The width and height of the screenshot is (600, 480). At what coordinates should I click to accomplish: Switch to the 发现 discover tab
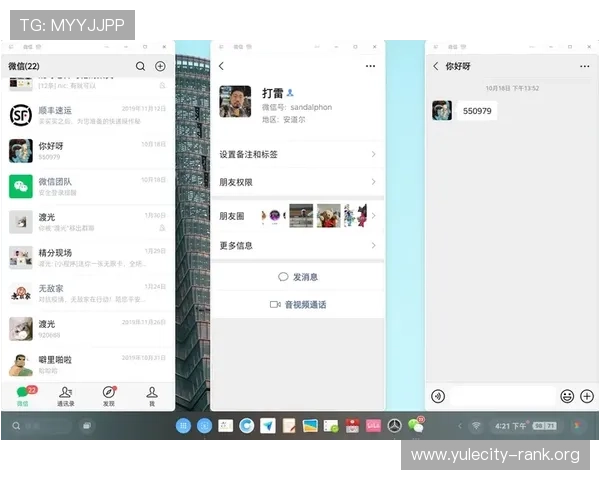[109, 395]
